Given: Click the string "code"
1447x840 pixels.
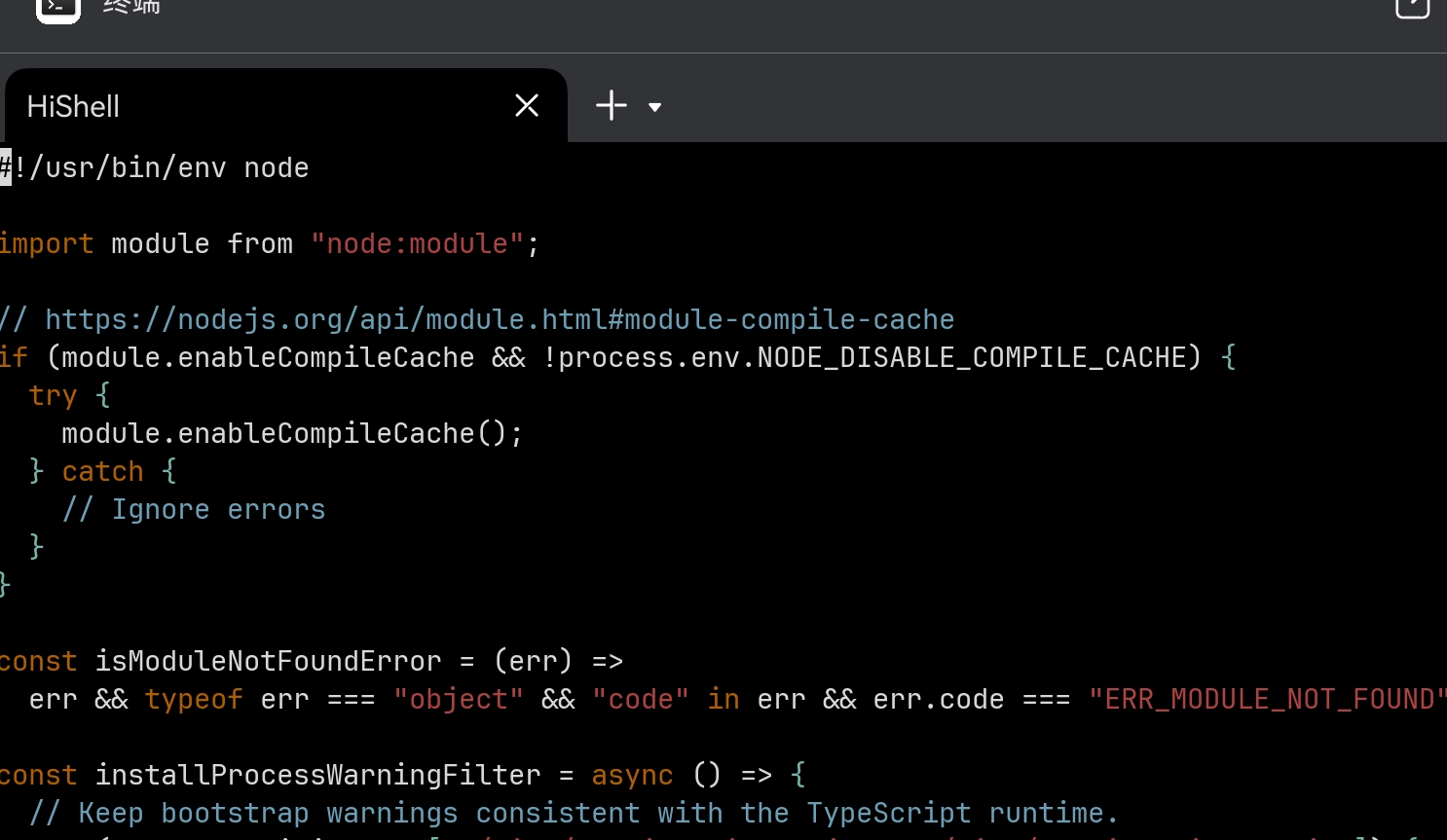Looking at the screenshot, I should pos(641,699).
